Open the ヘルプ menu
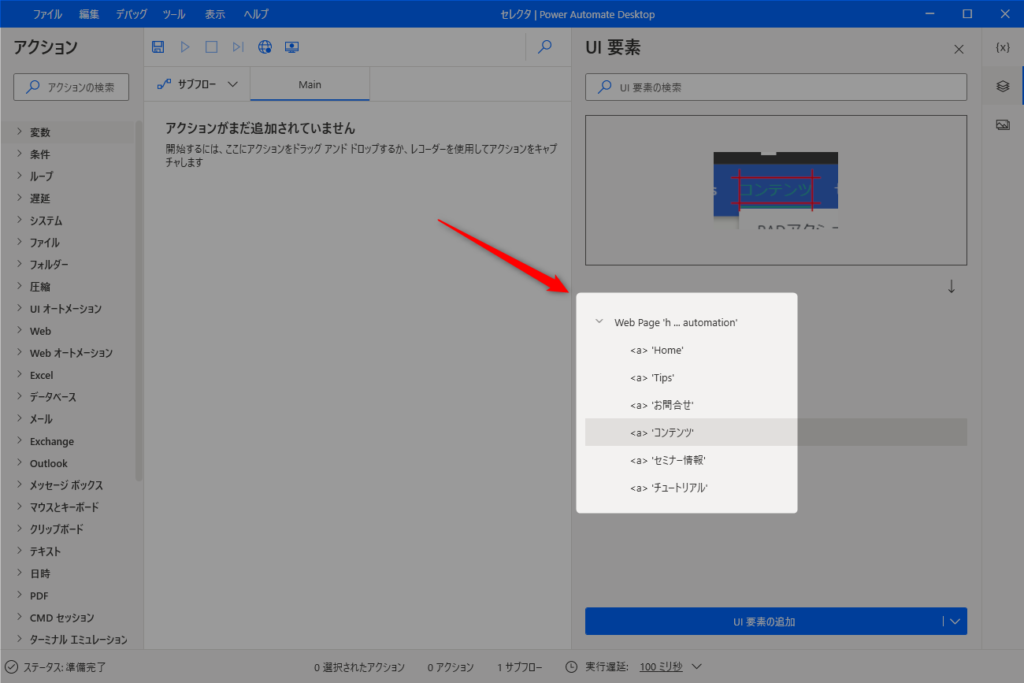The width and height of the screenshot is (1024, 683). 256,14
